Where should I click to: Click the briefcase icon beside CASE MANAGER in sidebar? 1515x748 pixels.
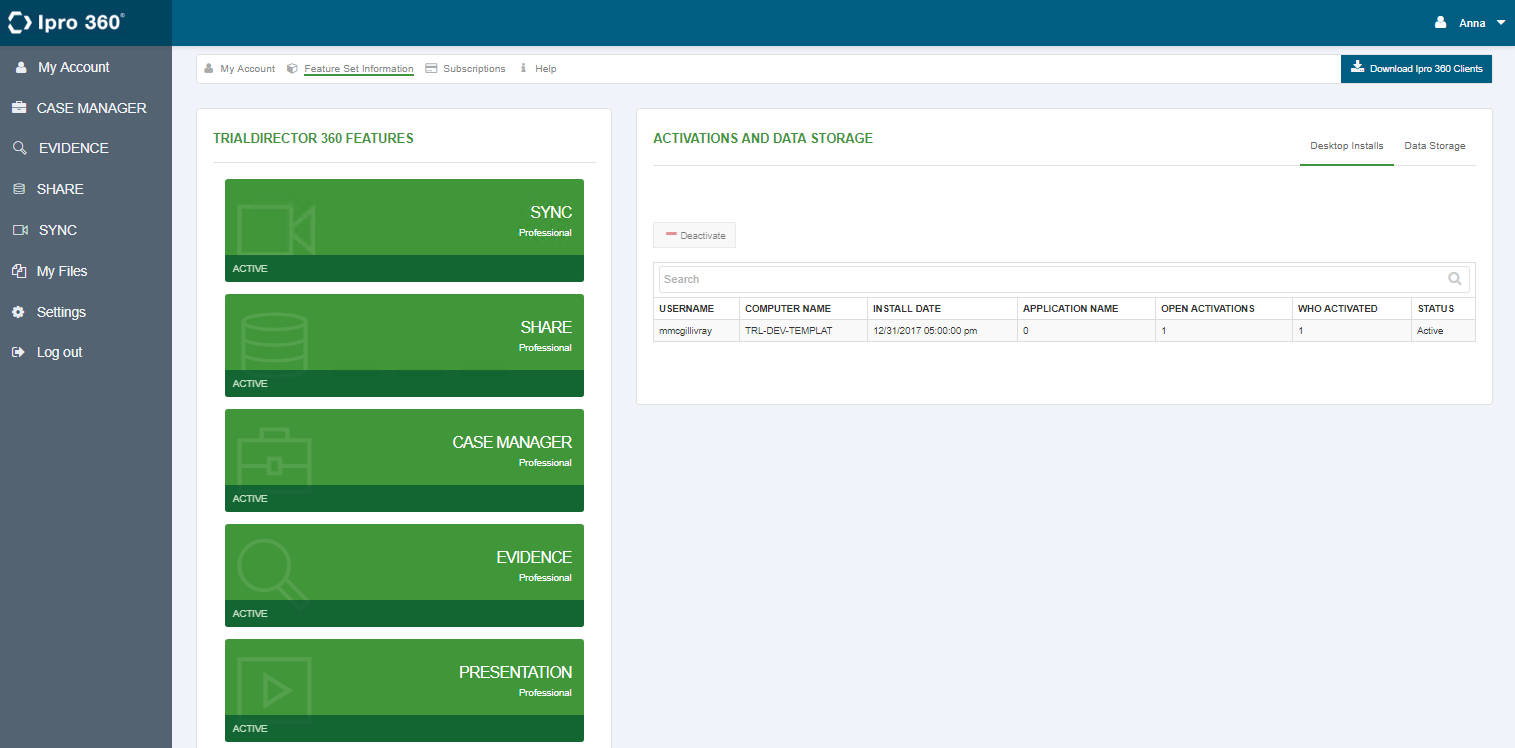(18, 108)
